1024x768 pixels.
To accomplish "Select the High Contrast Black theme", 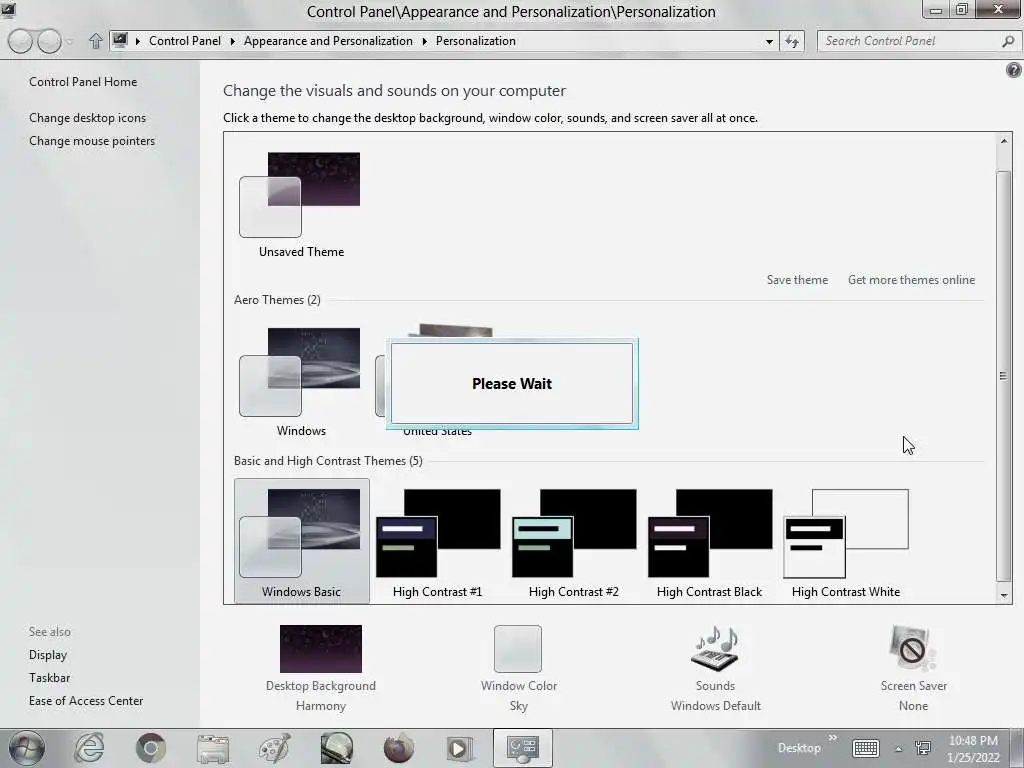I will coord(709,542).
